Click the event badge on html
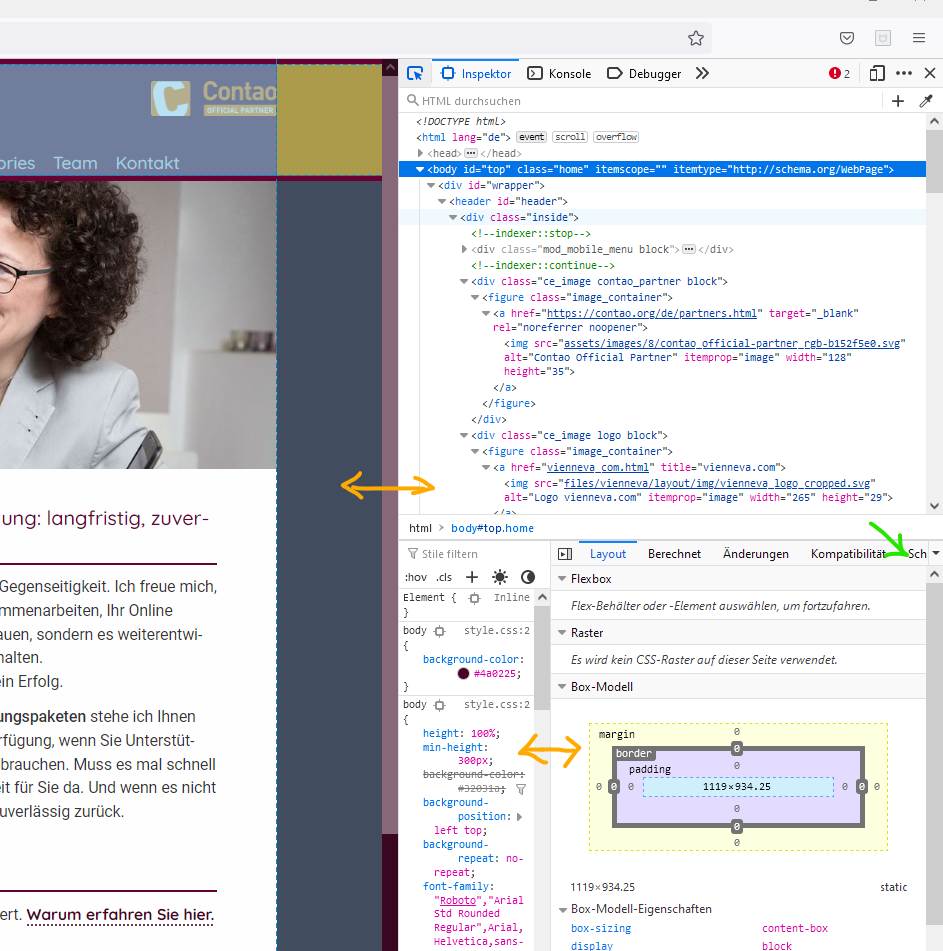The width and height of the screenshot is (943, 951). click(x=531, y=137)
